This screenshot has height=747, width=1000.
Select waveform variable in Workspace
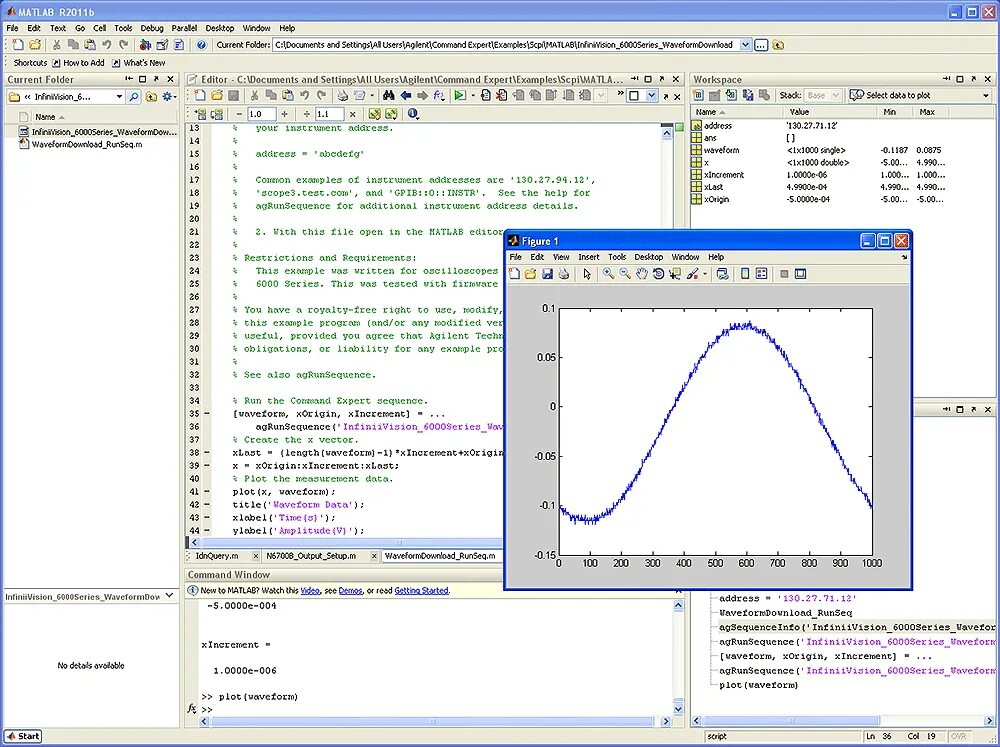tap(721, 150)
